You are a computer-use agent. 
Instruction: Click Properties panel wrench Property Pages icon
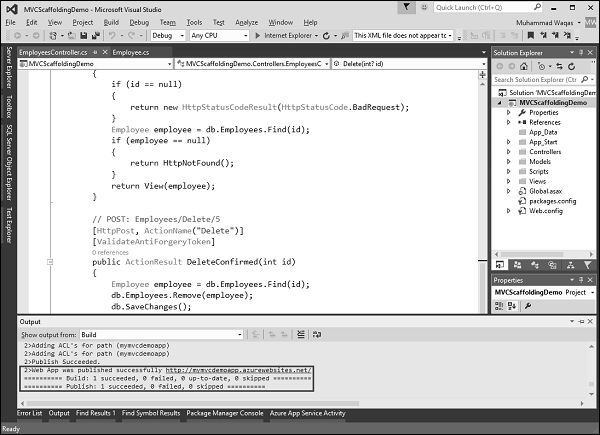tap(528, 306)
